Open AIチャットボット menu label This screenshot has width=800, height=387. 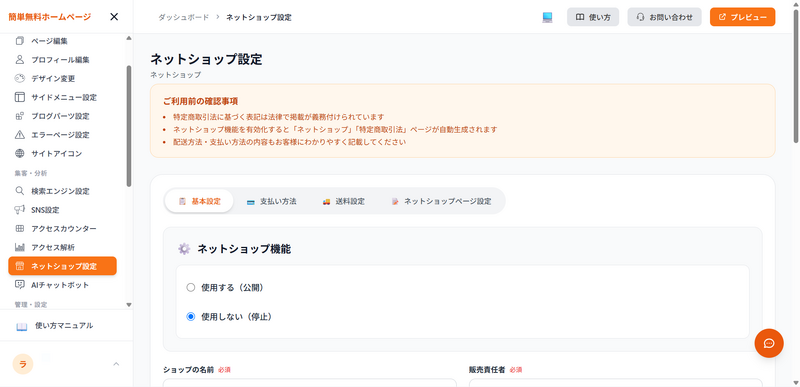(x=60, y=285)
